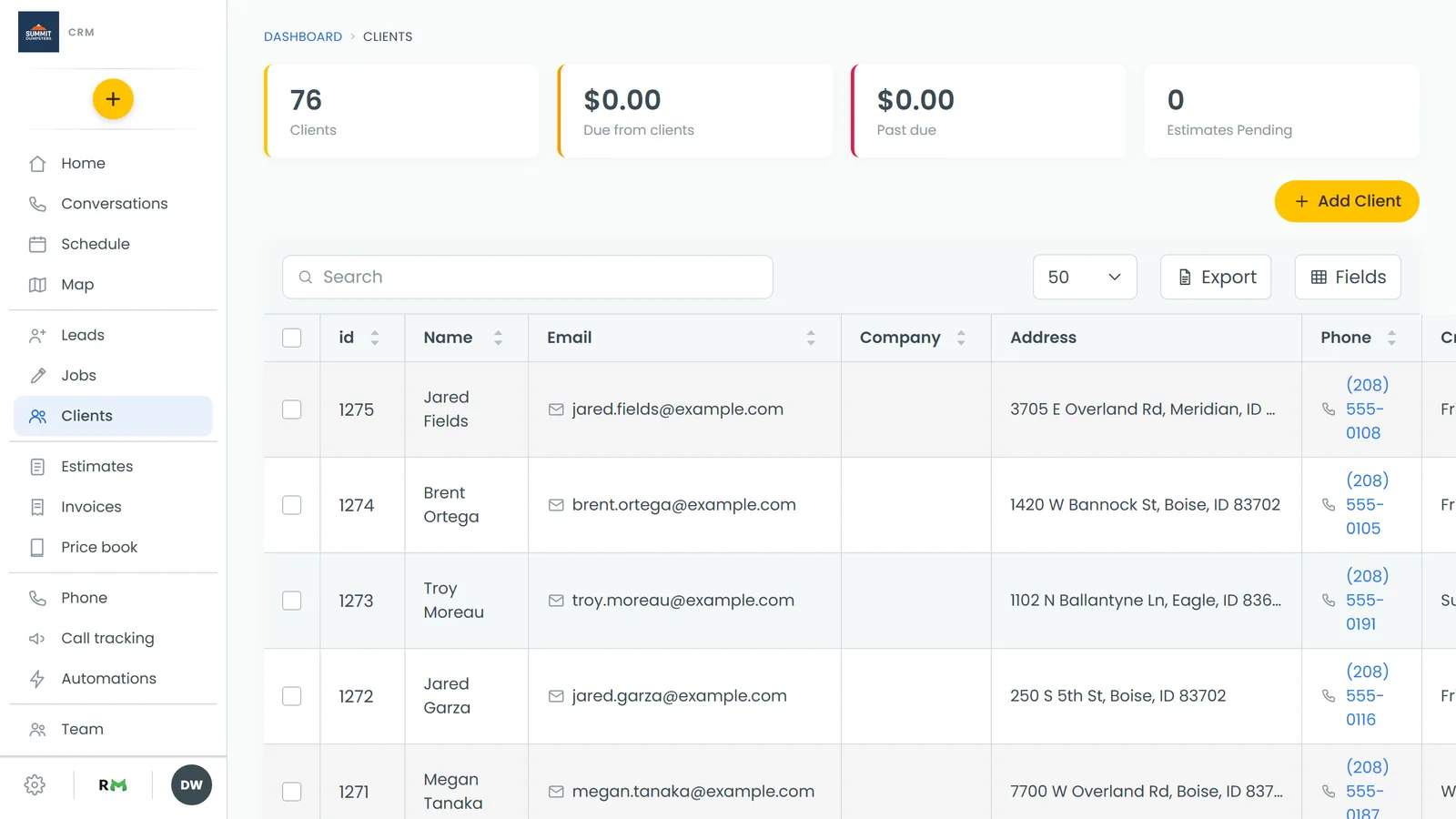Open settings gear icon in sidebar footer
Viewport: 1456px width, 819px height.
(35, 785)
